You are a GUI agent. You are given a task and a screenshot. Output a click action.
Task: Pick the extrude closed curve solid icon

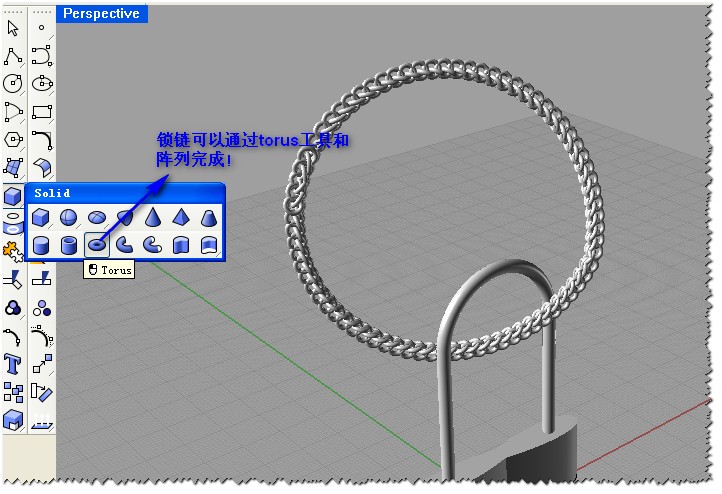click(x=180, y=245)
